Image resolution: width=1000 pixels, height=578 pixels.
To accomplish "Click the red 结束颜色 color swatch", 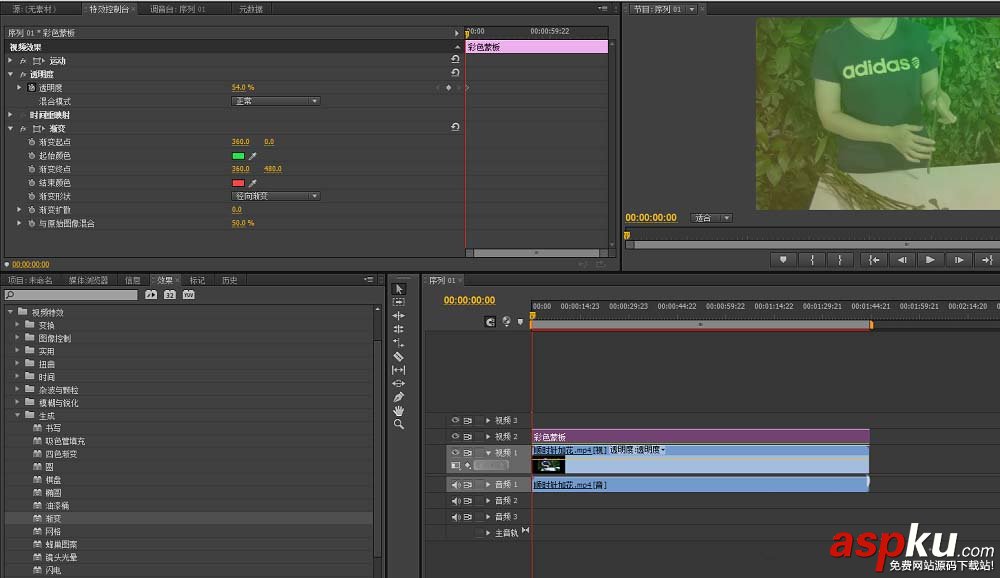I will pos(238,183).
